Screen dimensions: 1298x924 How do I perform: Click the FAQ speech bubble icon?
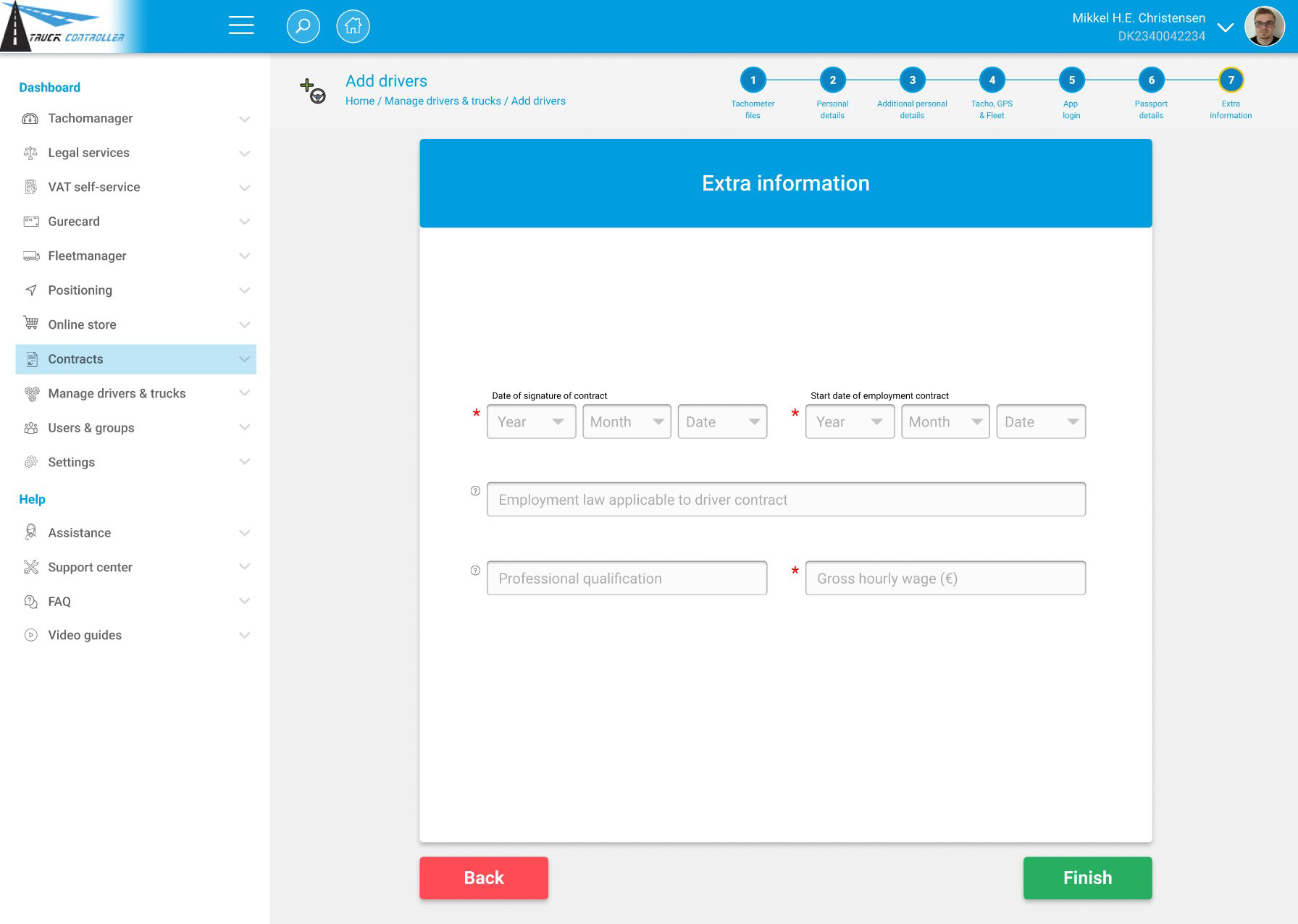click(30, 601)
